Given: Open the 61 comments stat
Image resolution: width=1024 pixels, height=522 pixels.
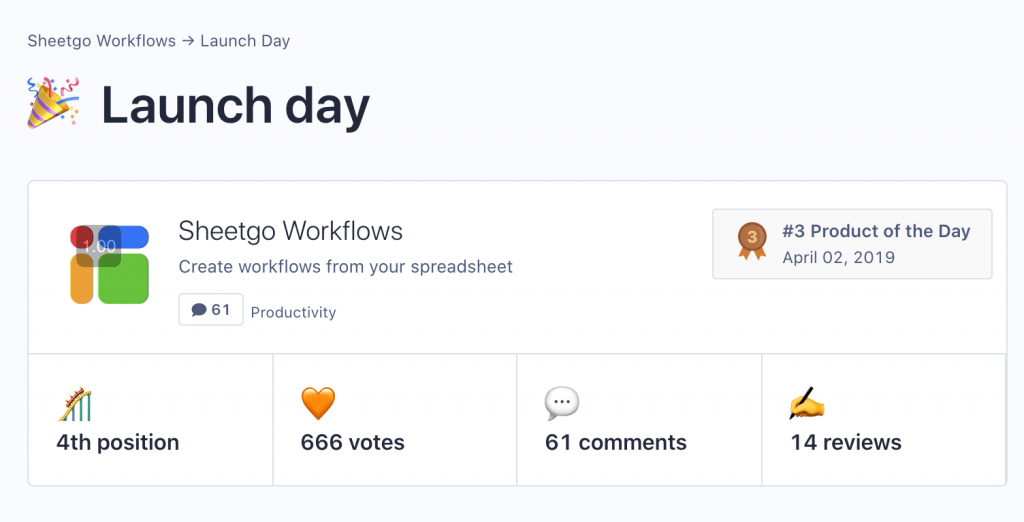Looking at the screenshot, I should click(x=616, y=442).
